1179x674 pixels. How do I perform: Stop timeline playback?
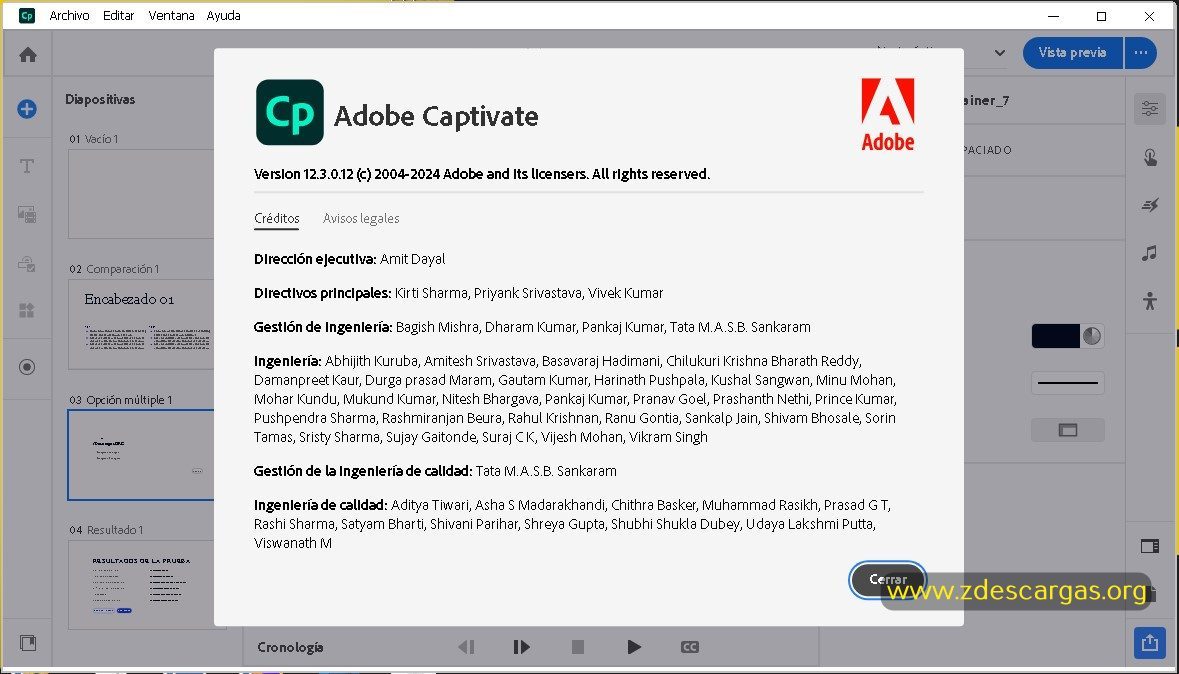[577, 647]
